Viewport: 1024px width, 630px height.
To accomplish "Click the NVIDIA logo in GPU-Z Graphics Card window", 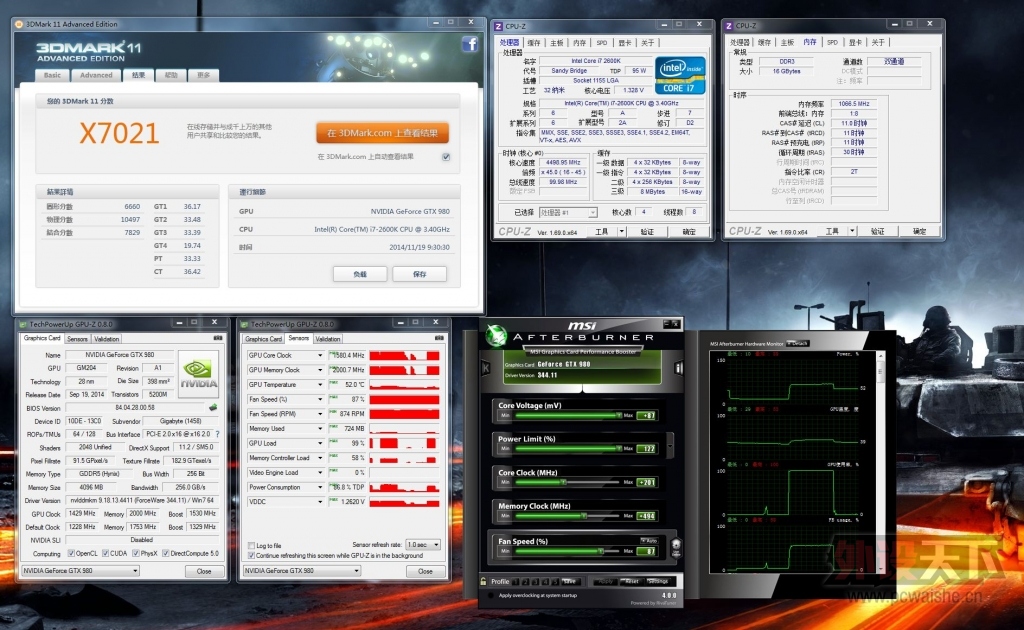I will pos(199,375).
